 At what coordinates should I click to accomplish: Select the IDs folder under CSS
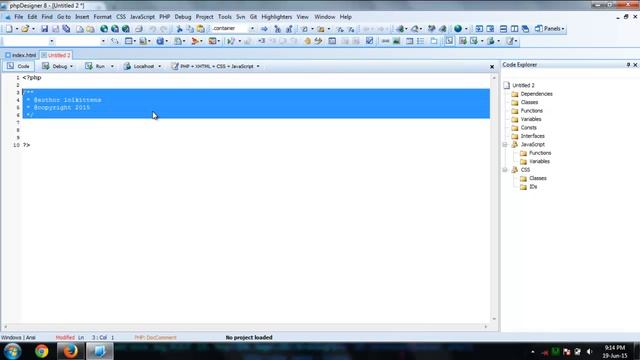coord(529,187)
